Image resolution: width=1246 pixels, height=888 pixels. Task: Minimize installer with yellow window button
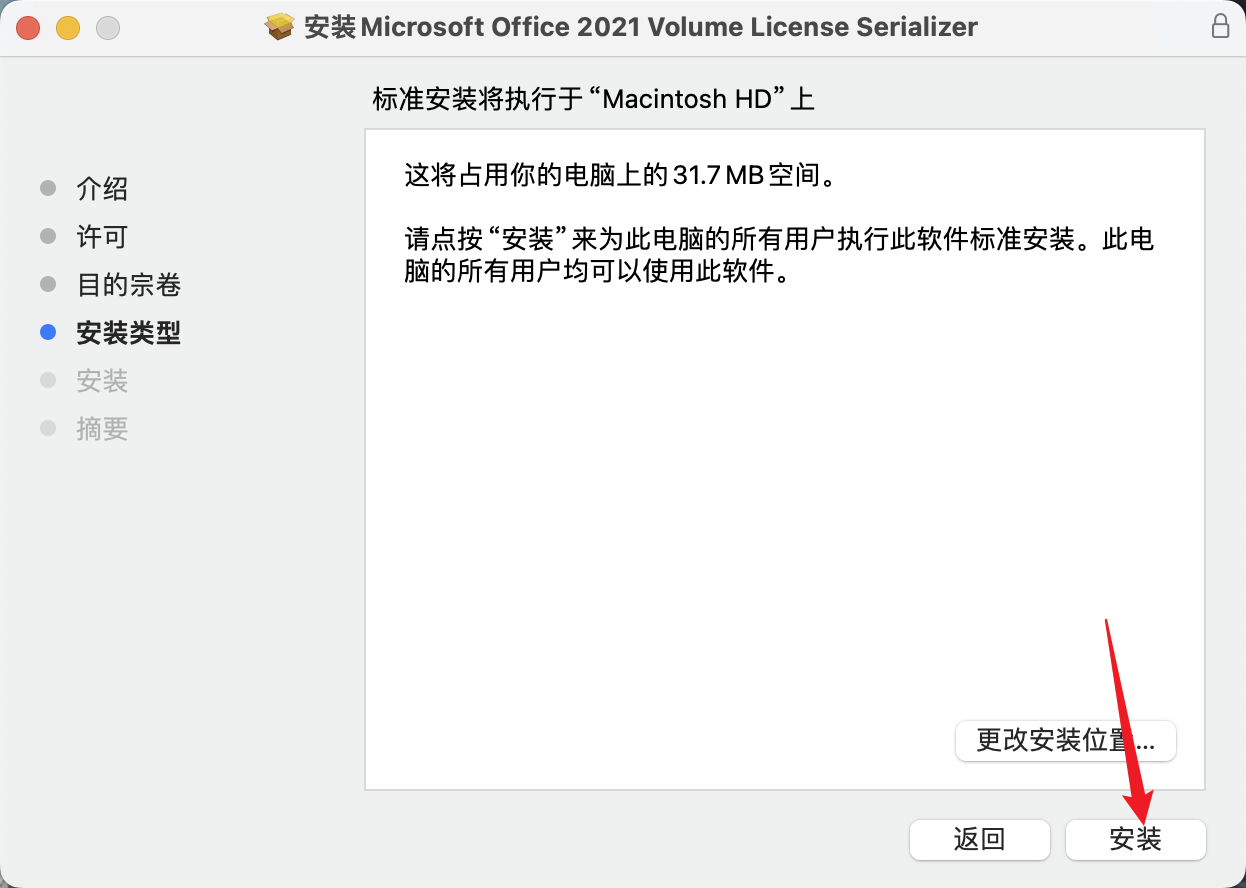[x=68, y=28]
